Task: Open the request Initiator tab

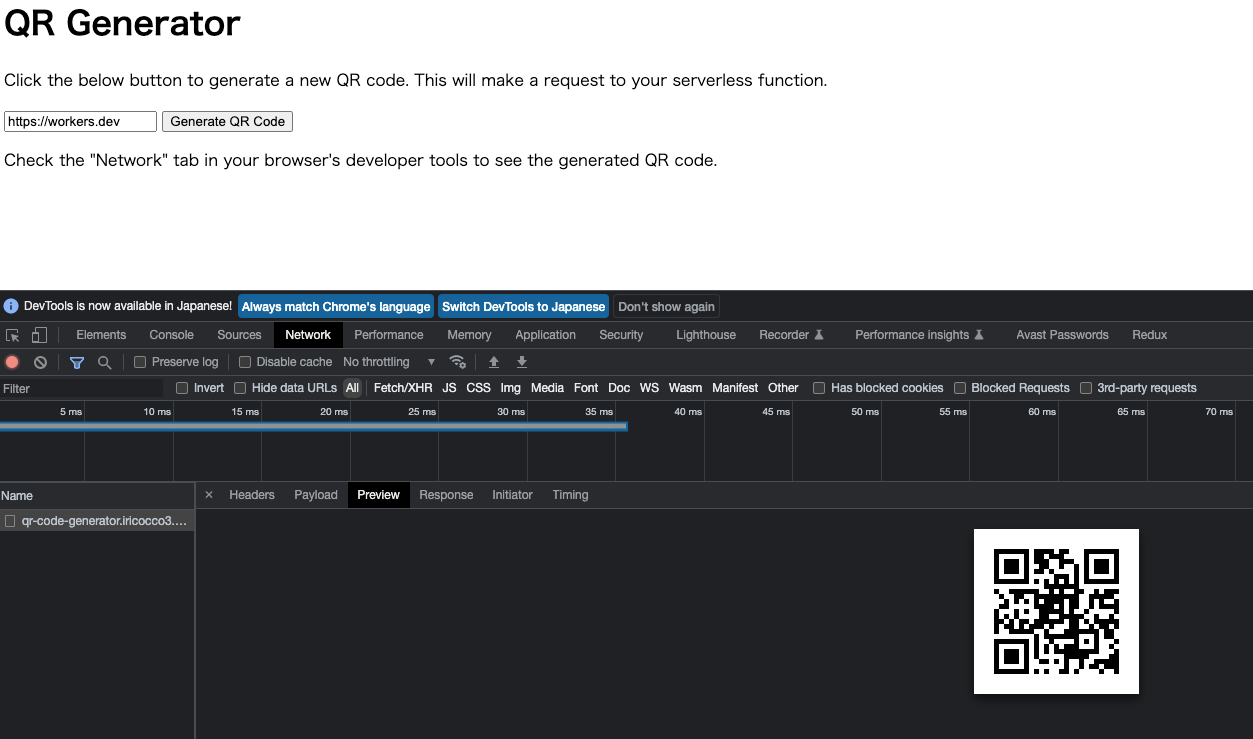Action: [x=512, y=495]
